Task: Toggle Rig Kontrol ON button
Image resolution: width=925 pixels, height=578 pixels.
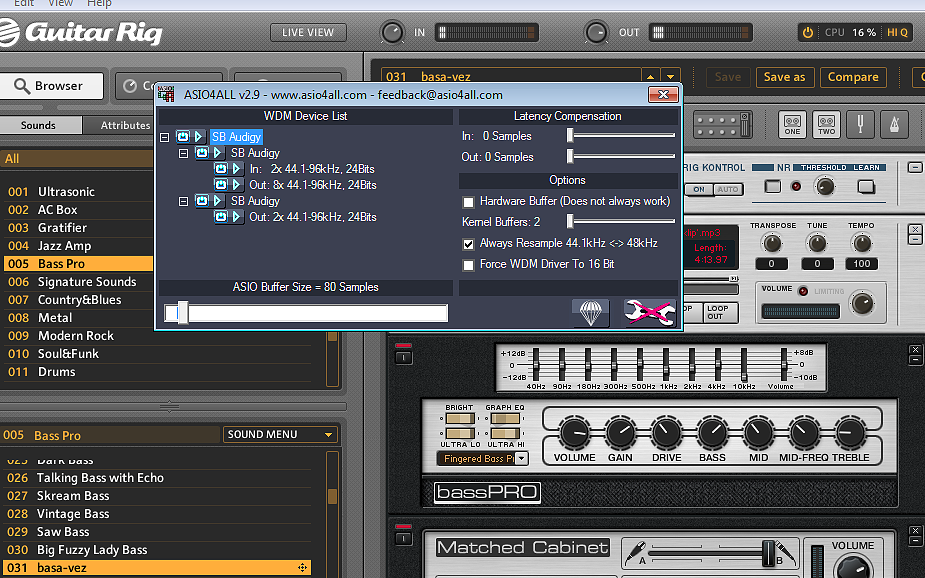Action: tap(699, 189)
